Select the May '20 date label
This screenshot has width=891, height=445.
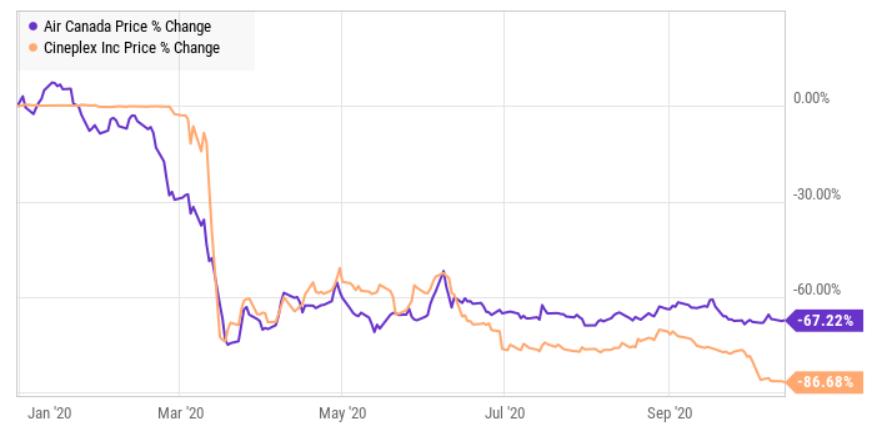coord(342,412)
